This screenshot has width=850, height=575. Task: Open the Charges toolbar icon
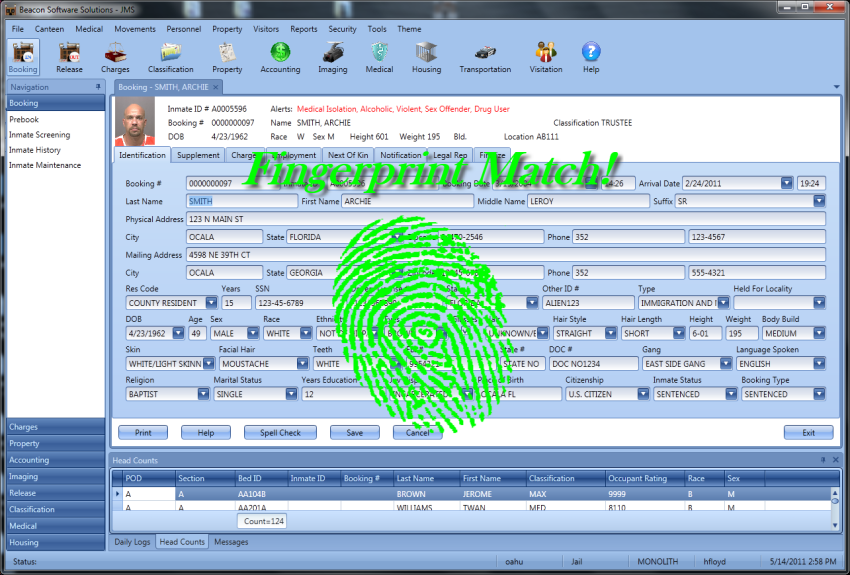pyautogui.click(x=115, y=56)
